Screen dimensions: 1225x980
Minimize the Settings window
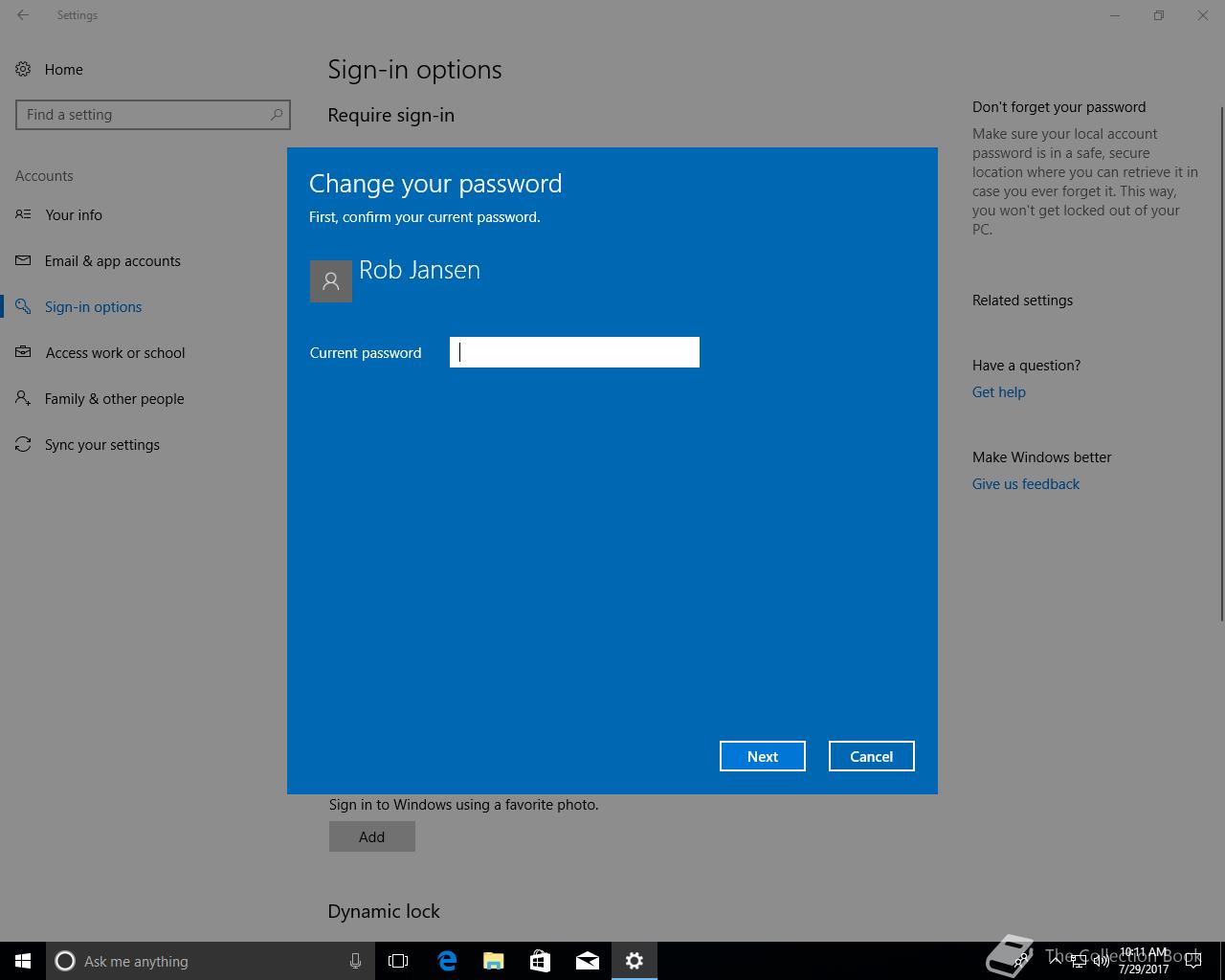[x=1115, y=15]
